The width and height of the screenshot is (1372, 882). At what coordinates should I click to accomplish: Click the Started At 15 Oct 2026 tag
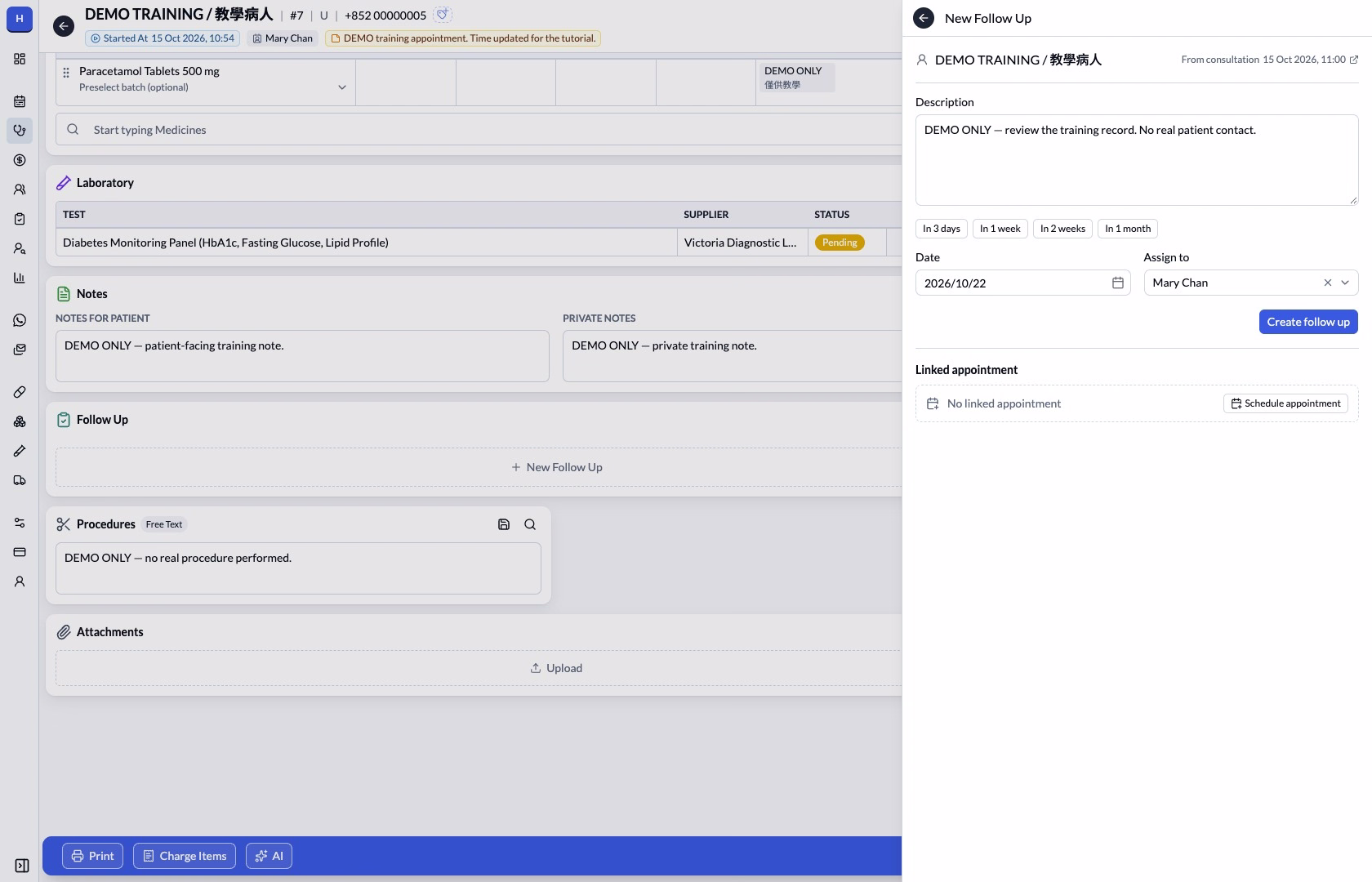point(163,38)
